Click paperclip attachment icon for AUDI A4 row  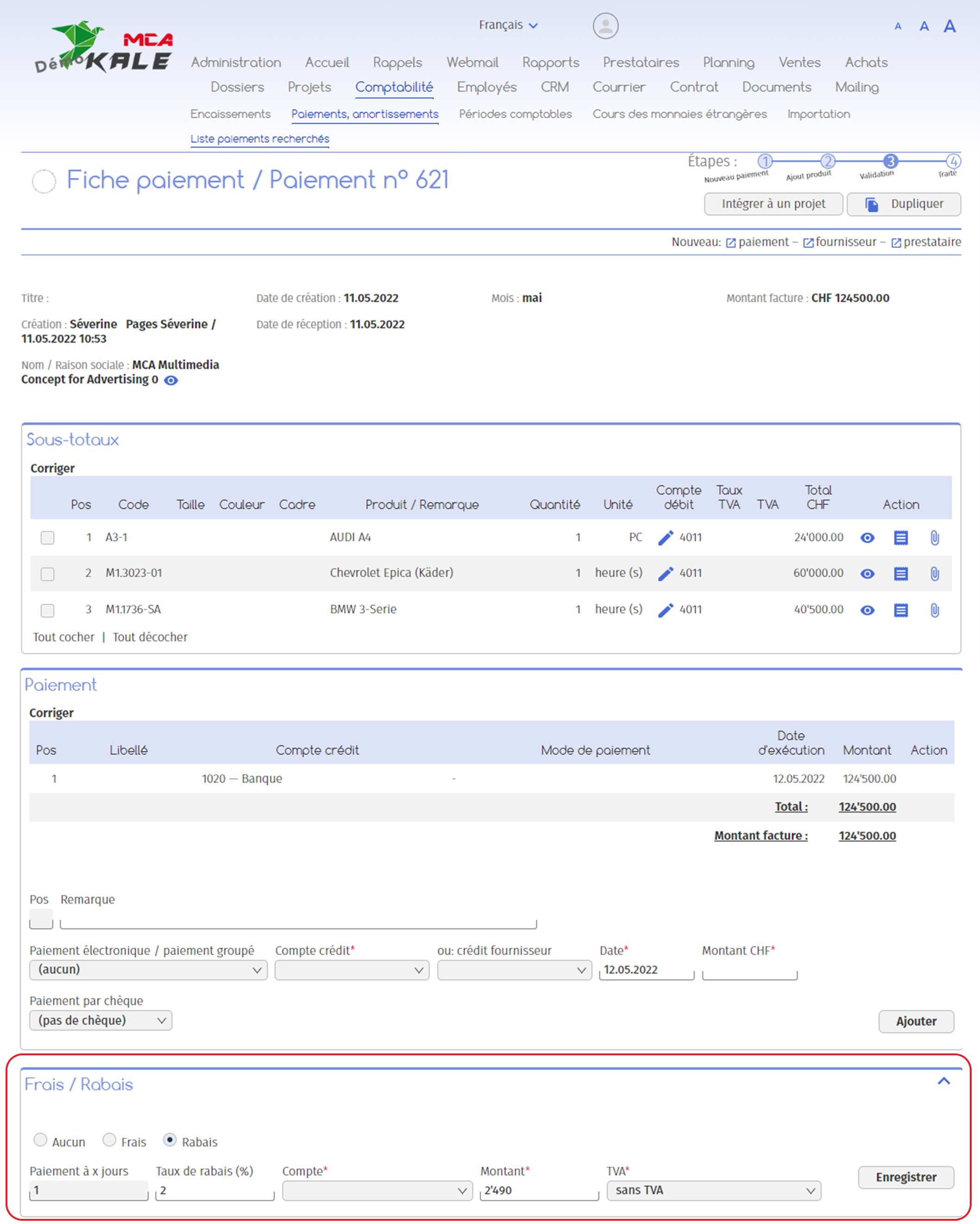point(934,537)
